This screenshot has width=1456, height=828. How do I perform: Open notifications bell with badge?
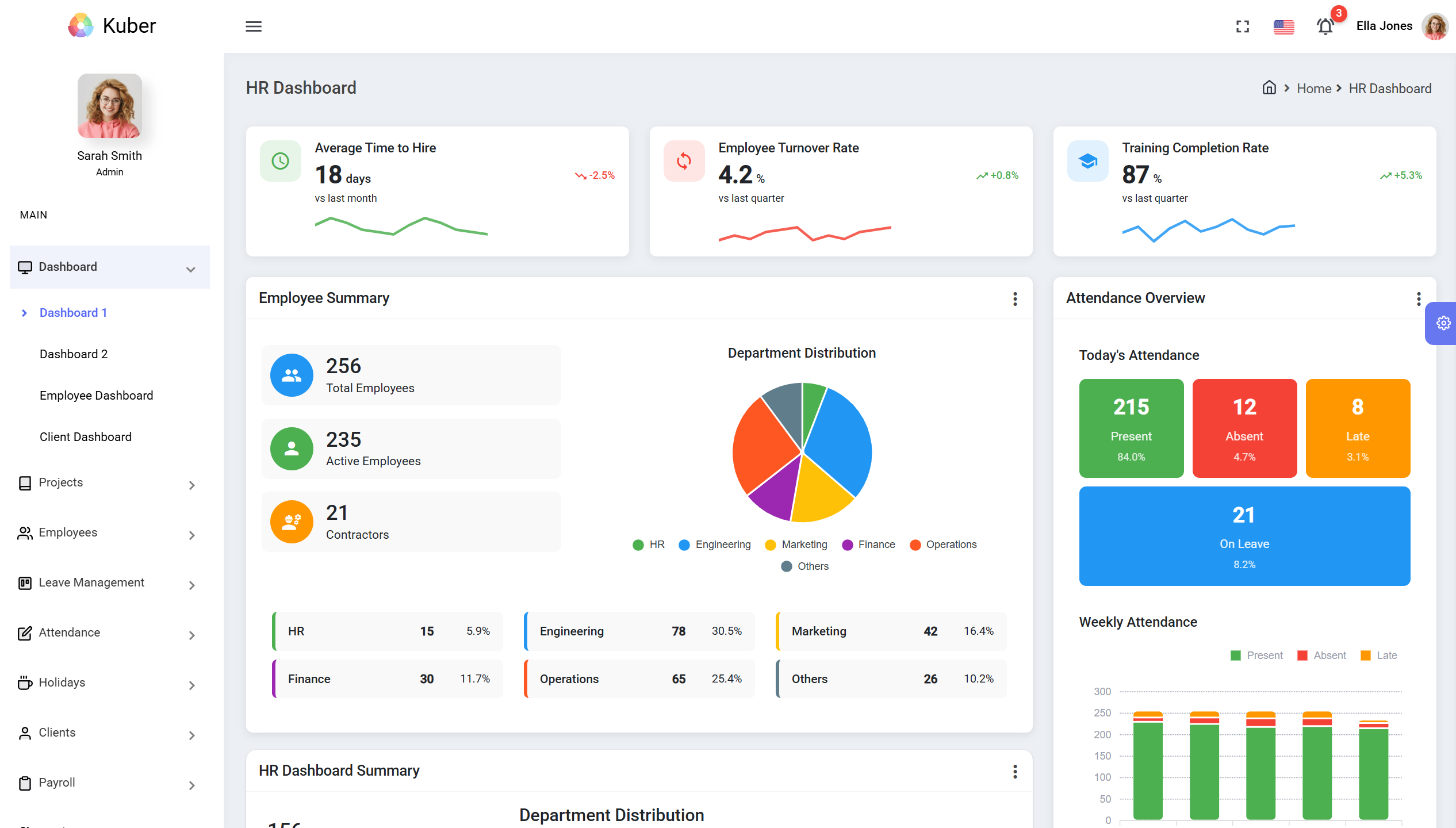coord(1325,26)
